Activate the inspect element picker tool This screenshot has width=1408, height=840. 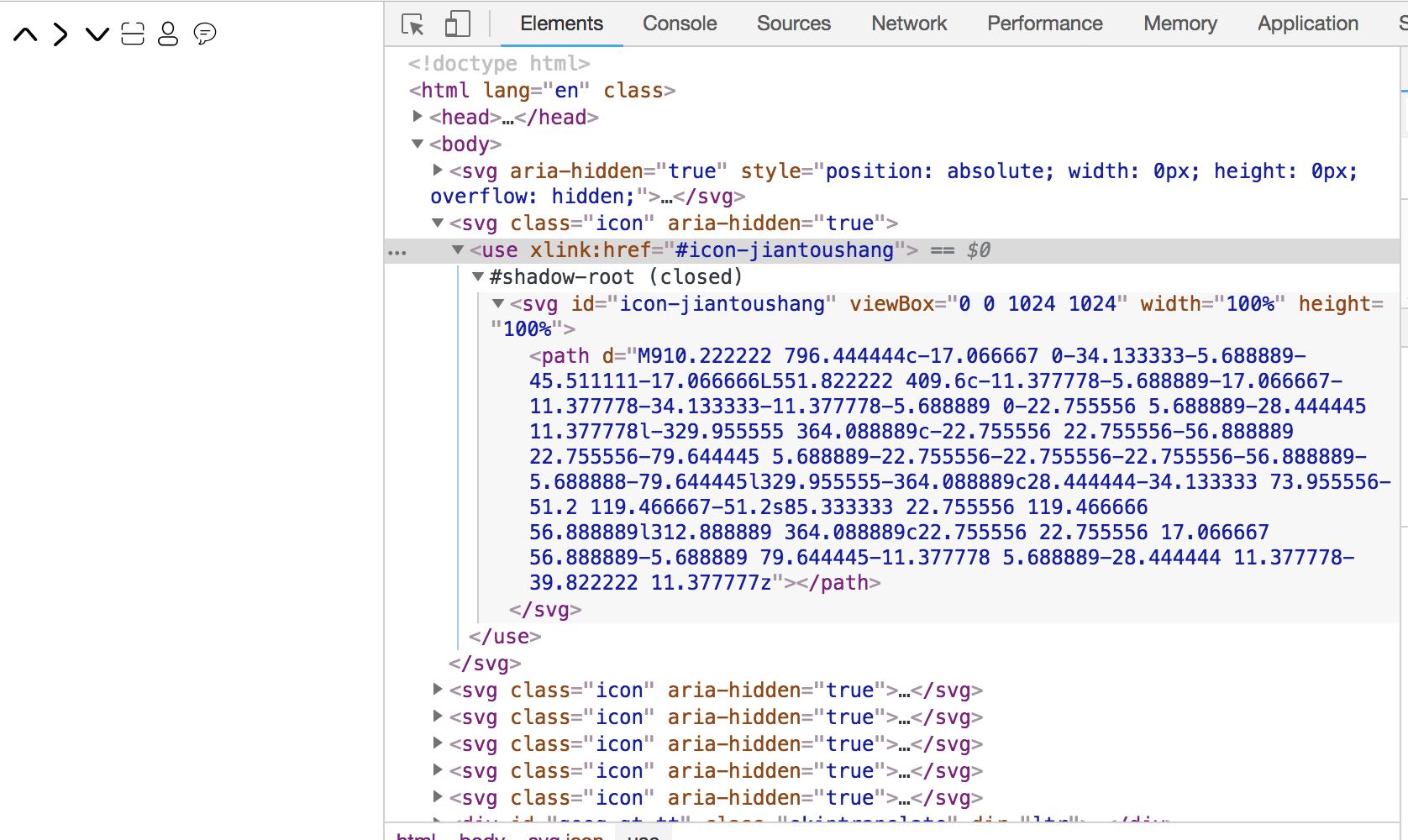(412, 24)
